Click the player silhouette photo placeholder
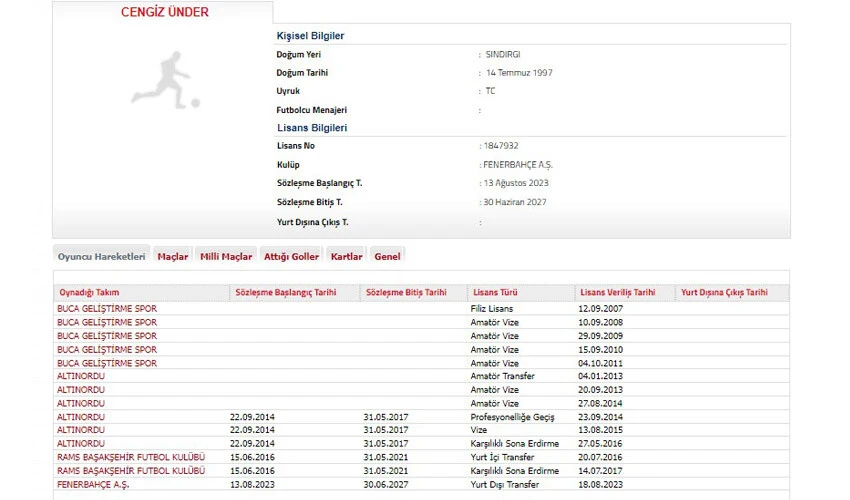The height and width of the screenshot is (500, 850). click(165, 80)
